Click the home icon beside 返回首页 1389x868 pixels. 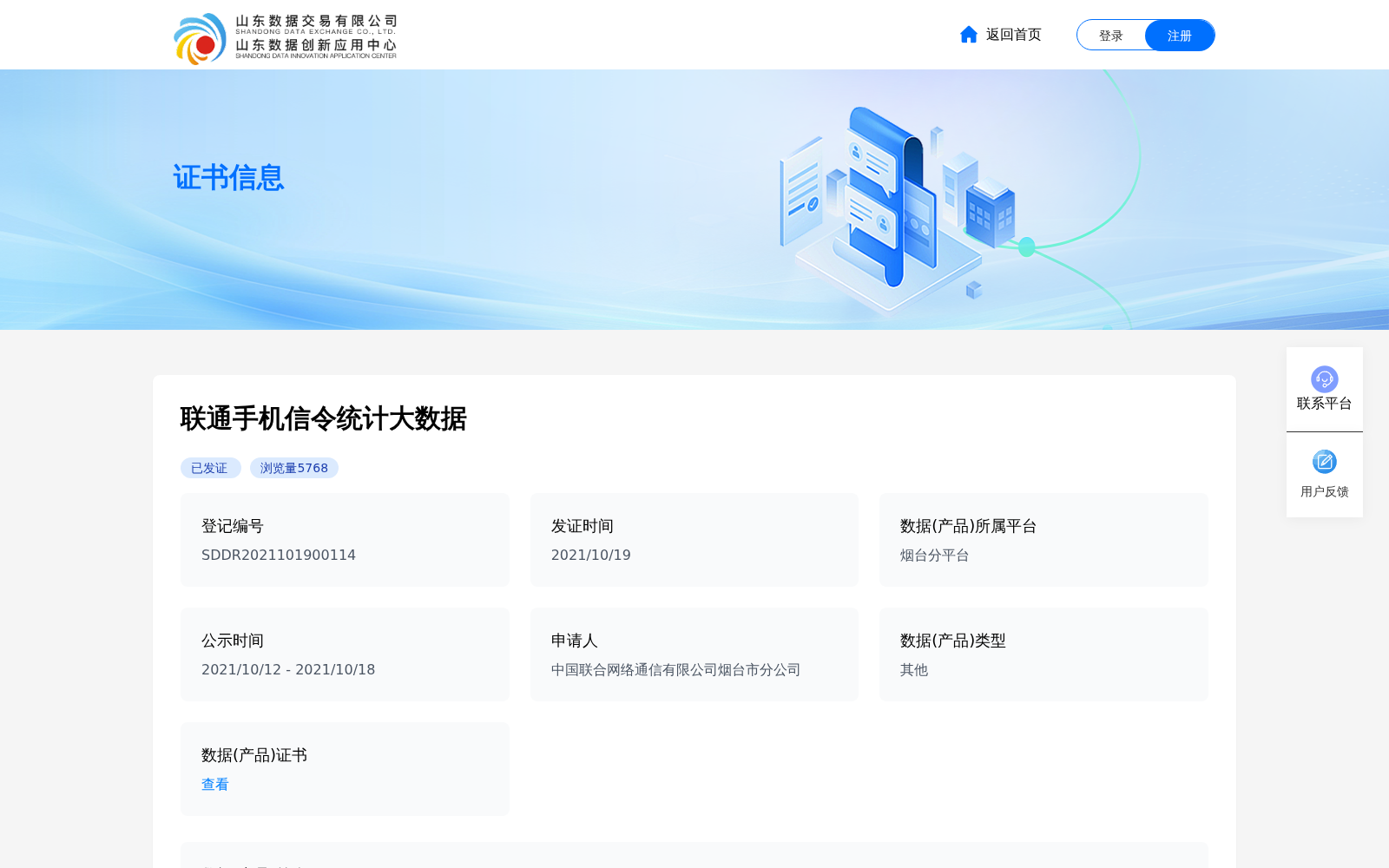(969, 35)
